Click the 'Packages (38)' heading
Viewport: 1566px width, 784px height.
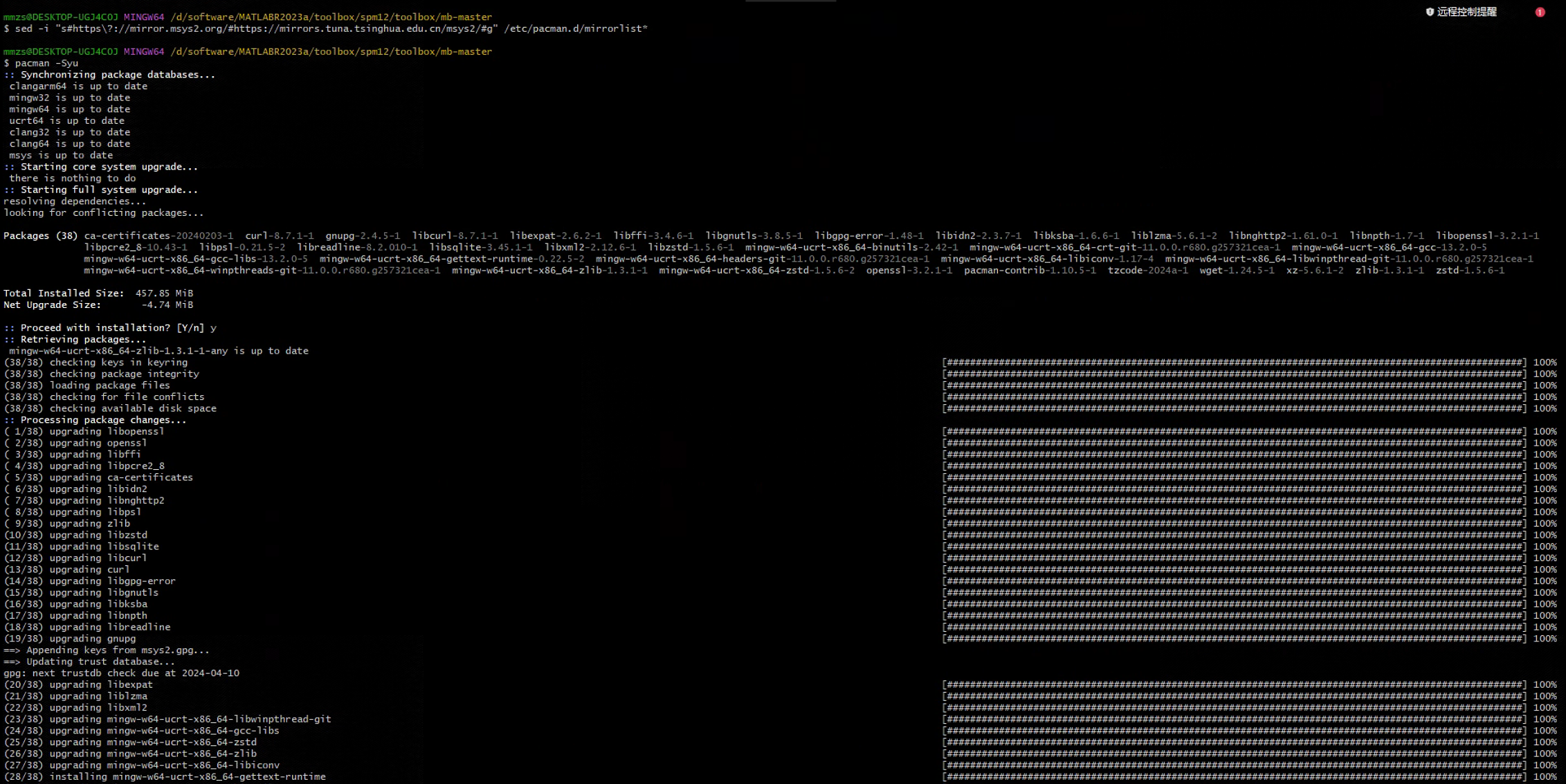coord(40,236)
